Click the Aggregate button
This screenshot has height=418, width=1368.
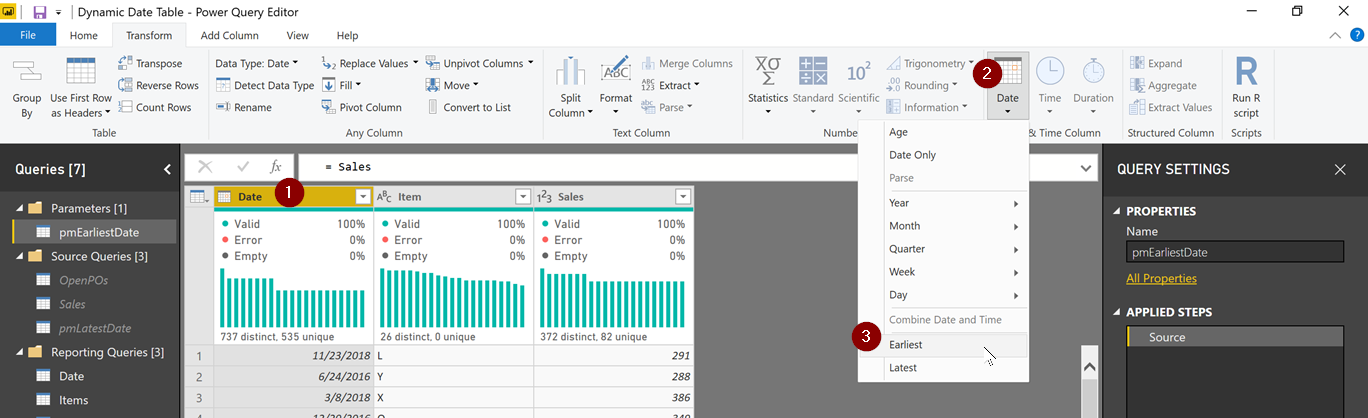click(x=1163, y=85)
